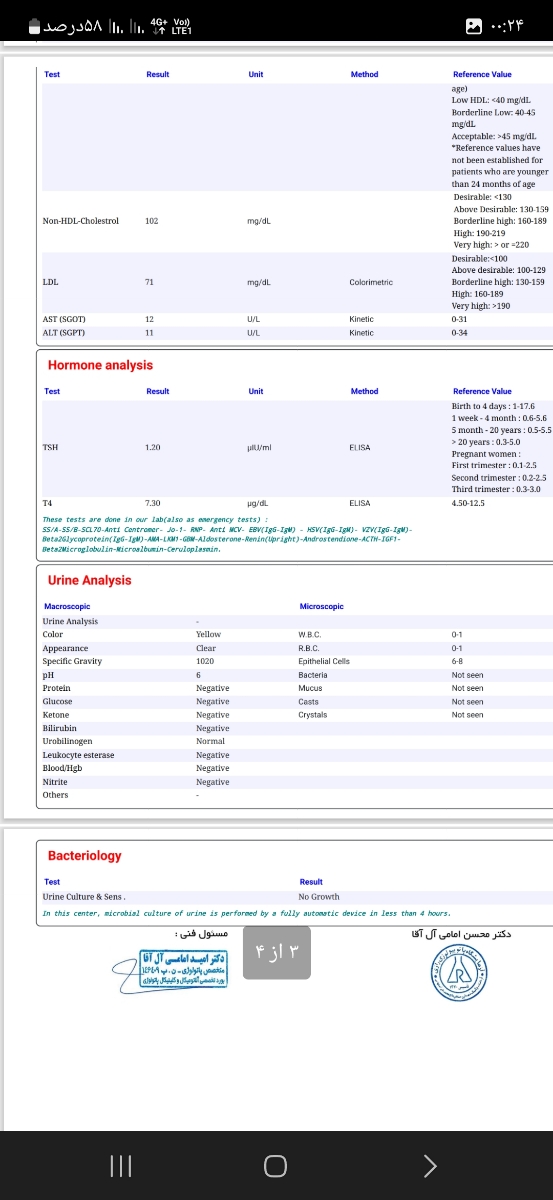Select the Macroscopic column heading
This screenshot has height=1200, width=553.
tap(68, 606)
